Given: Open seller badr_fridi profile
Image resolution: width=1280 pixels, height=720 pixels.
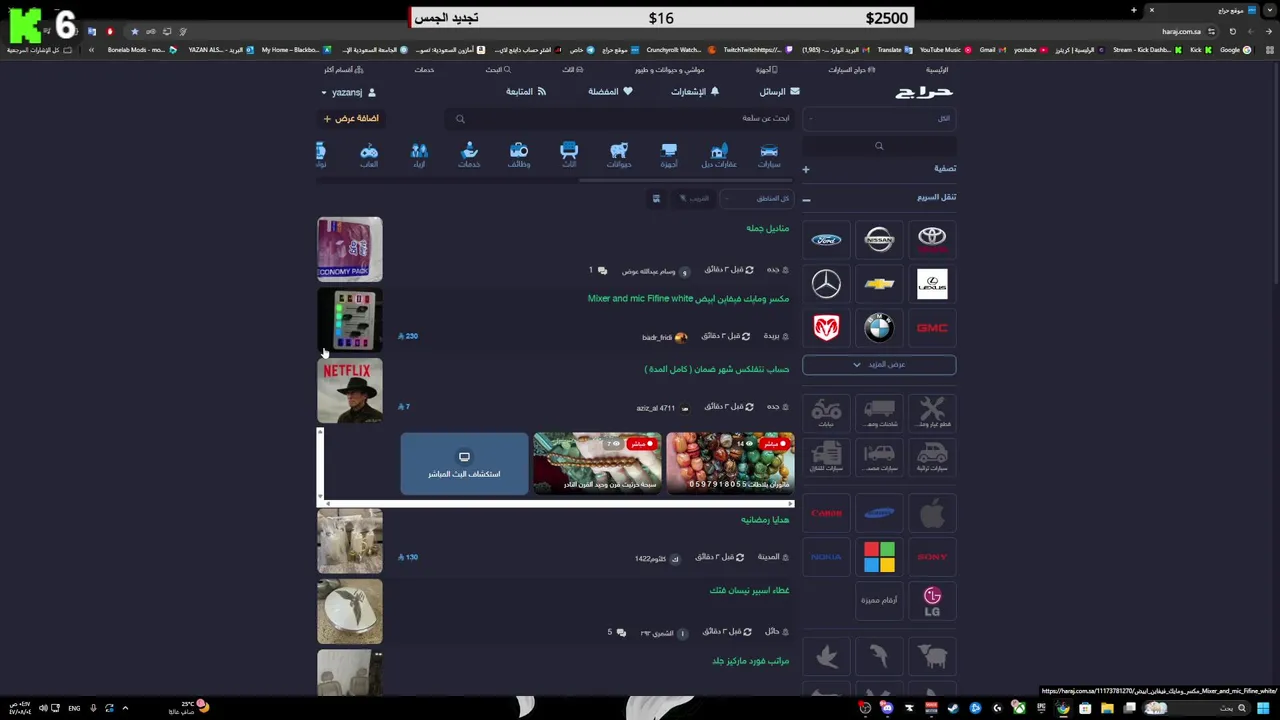Looking at the screenshot, I should point(664,337).
